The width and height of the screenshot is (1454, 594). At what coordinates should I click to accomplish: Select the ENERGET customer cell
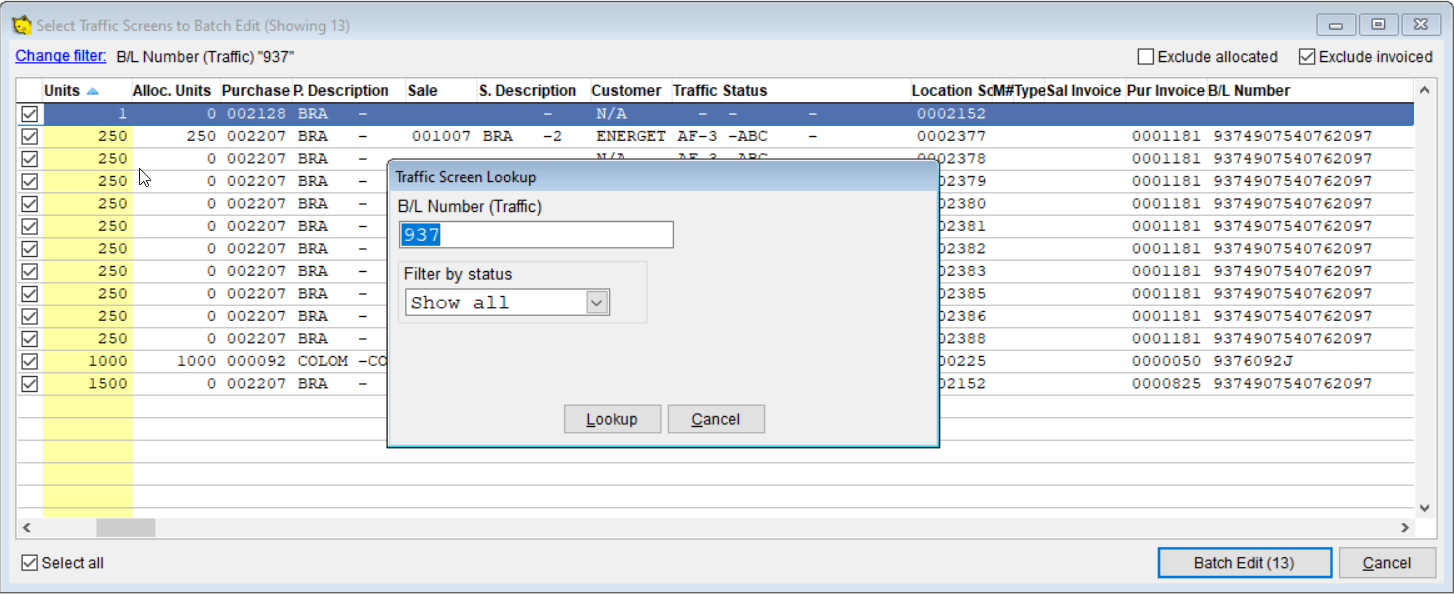tap(631, 136)
